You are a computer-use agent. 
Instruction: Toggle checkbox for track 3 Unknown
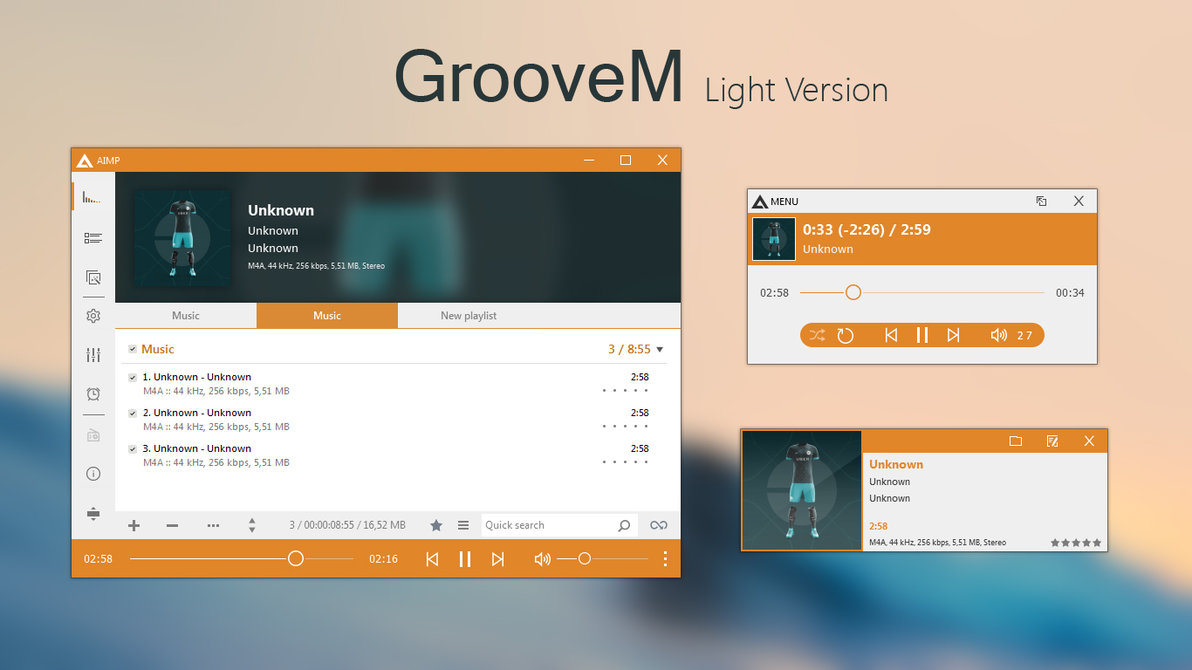coord(132,449)
